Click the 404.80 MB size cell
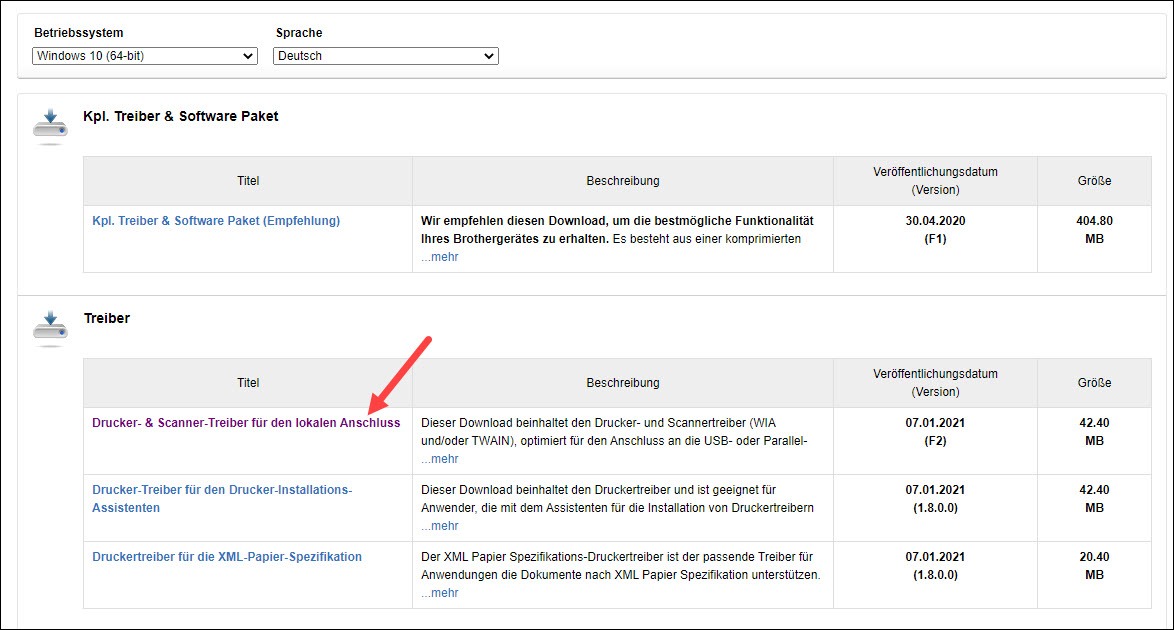The width and height of the screenshot is (1174, 630). (x=1094, y=230)
